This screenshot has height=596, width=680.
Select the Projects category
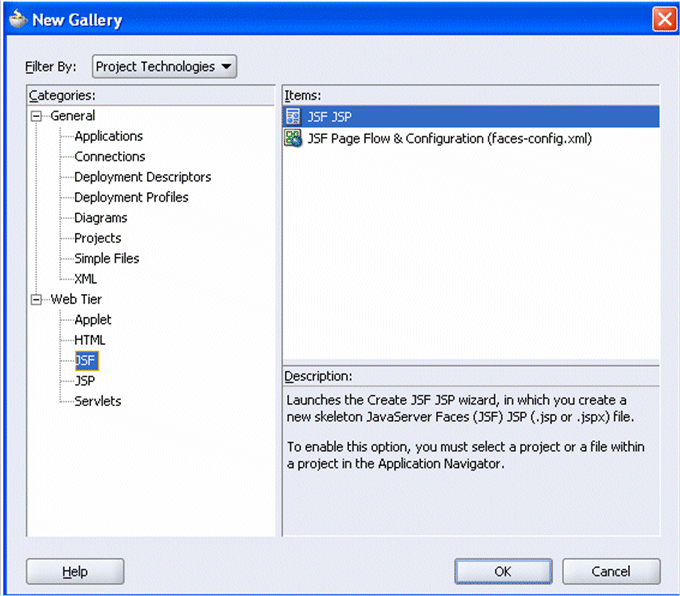click(98, 238)
